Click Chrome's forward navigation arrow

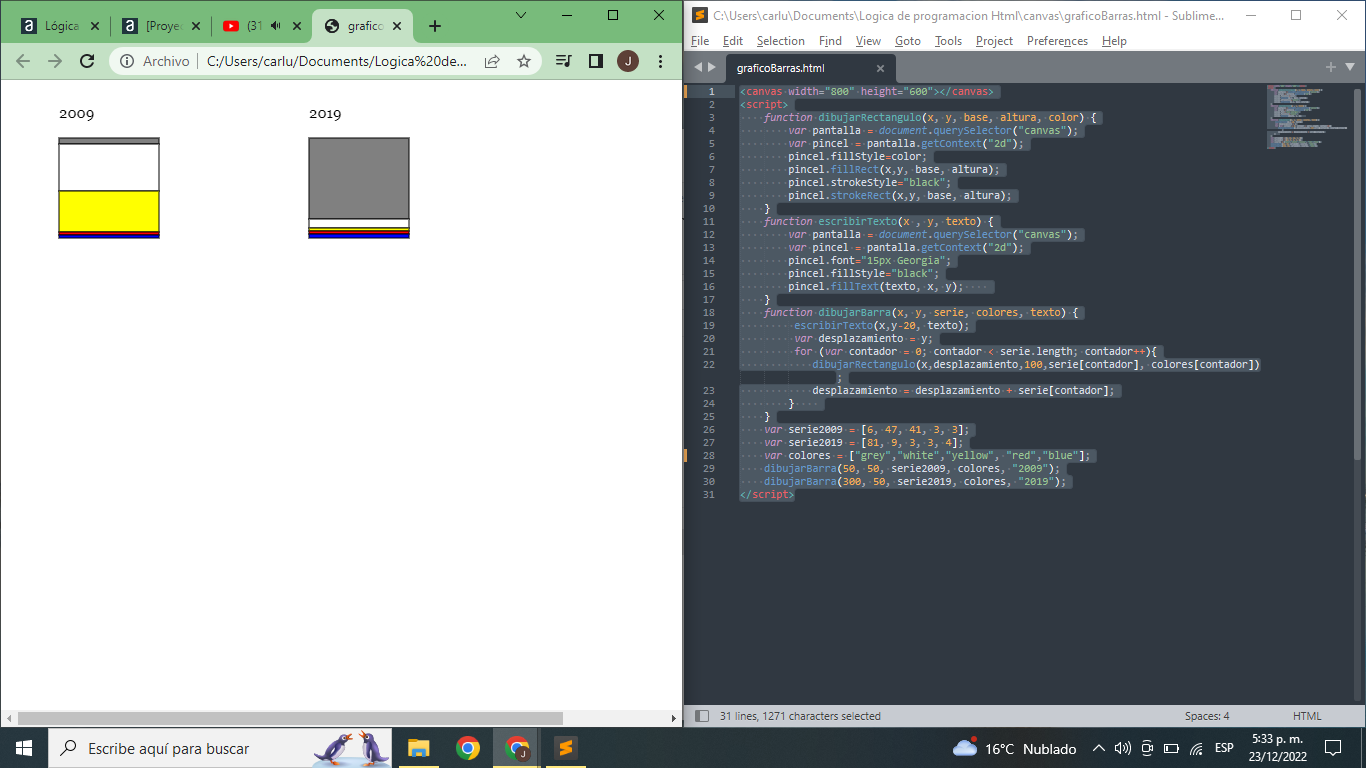pyautogui.click(x=55, y=61)
